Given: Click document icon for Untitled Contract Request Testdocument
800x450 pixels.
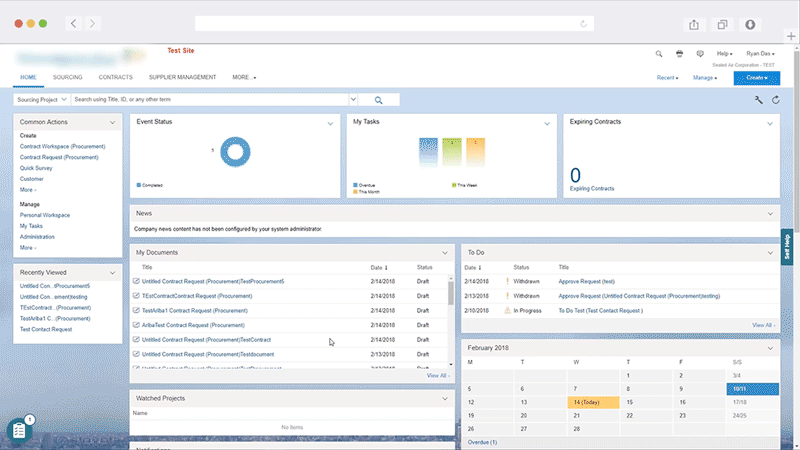Looking at the screenshot, I should [136, 354].
